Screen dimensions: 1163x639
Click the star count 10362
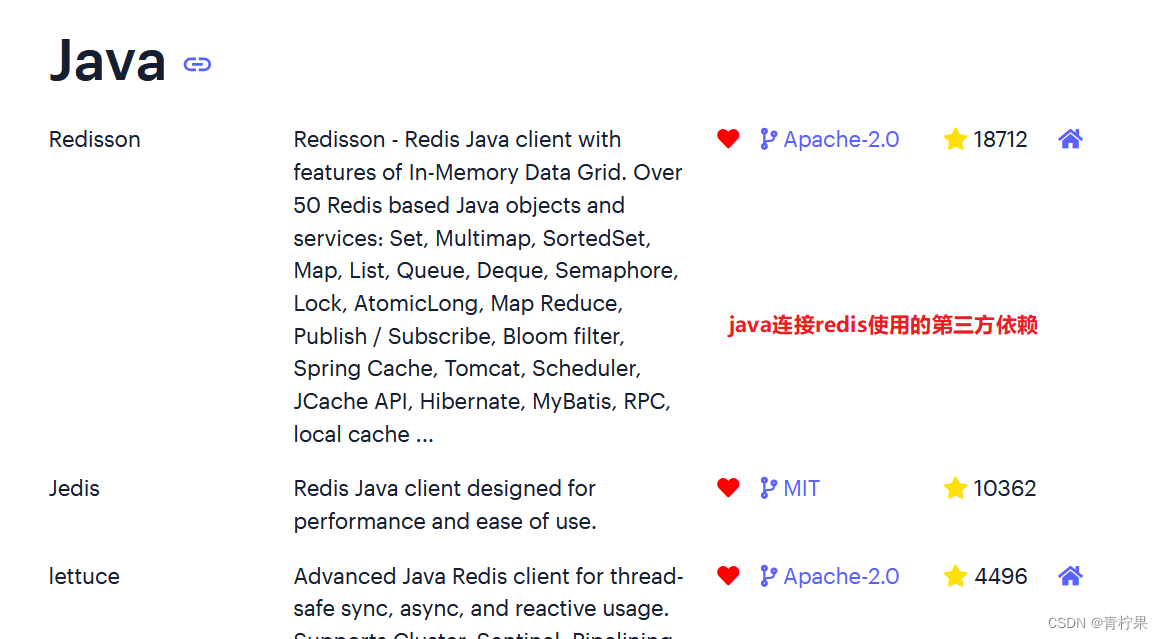tap(1005, 489)
